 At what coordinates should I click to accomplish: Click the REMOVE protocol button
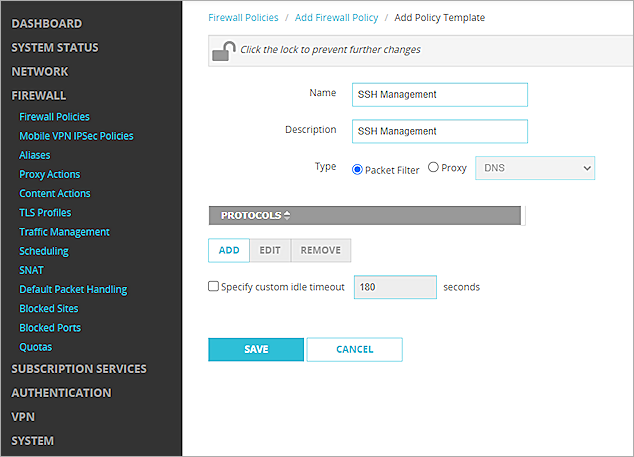(x=321, y=250)
